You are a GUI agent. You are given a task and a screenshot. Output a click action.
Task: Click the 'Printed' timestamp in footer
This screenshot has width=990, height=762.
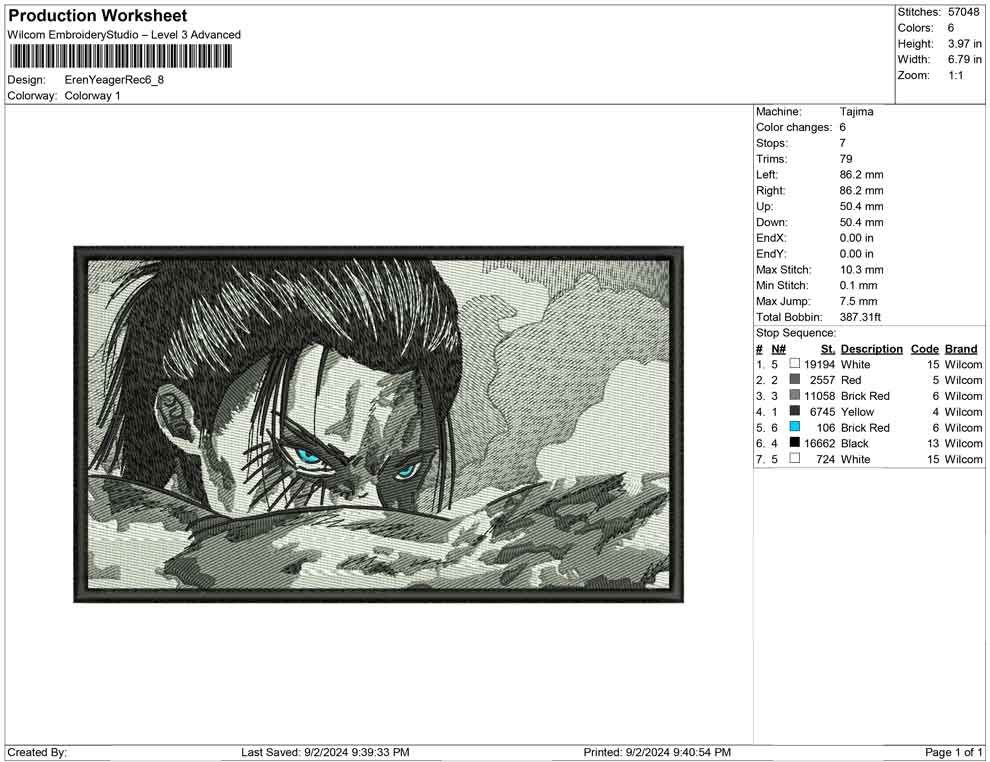(657, 752)
